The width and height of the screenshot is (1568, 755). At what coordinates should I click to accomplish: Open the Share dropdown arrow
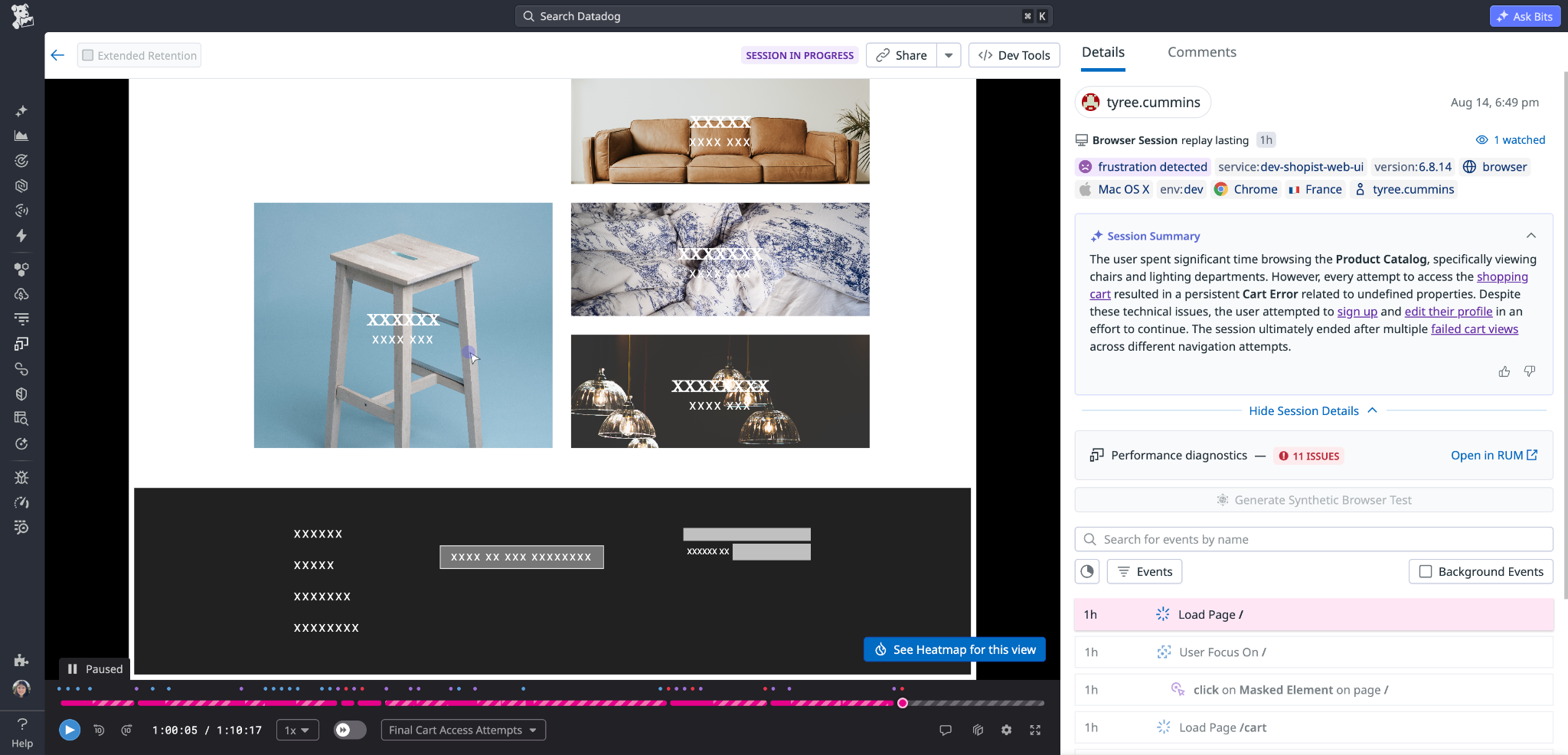[x=949, y=55]
